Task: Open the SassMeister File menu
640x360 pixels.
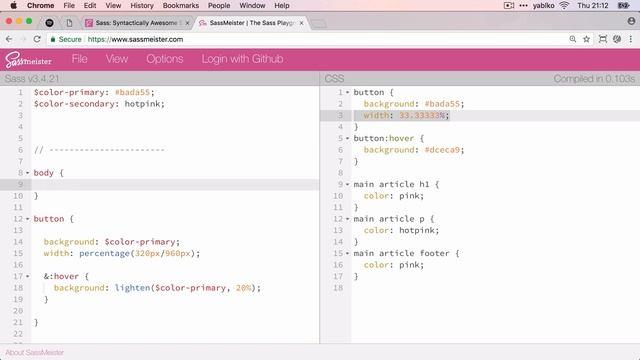Action: 79,59
